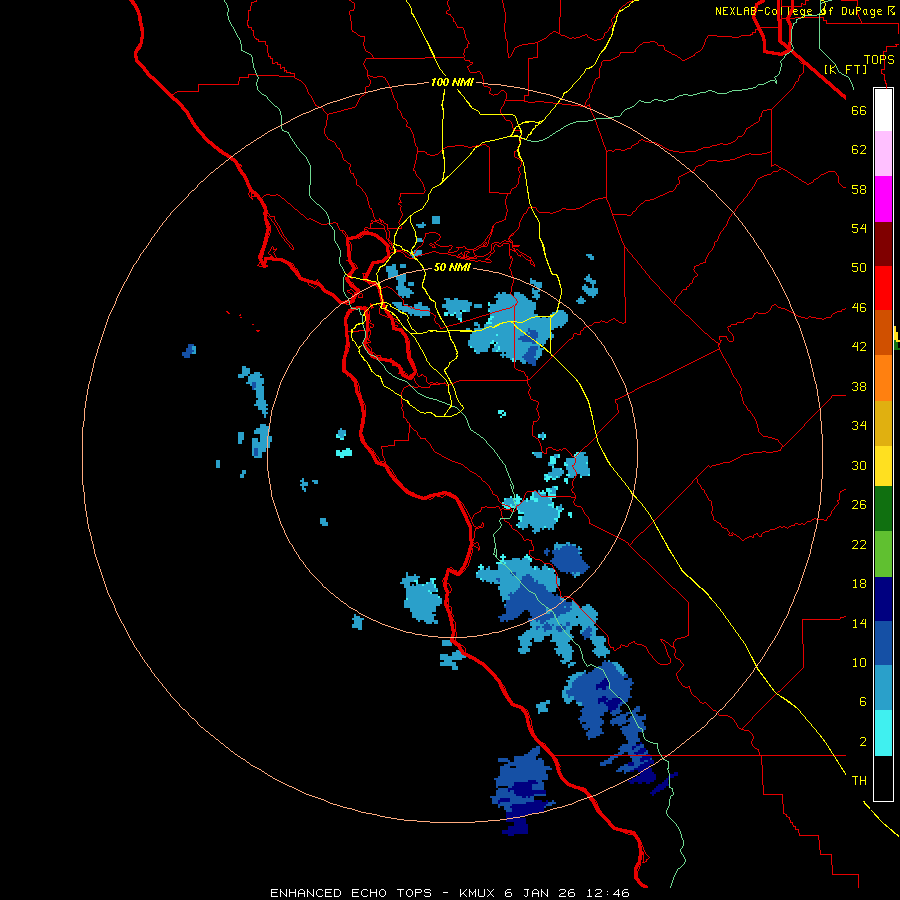Pick the medium blue legend block
900x900 pixels.
(x=883, y=643)
